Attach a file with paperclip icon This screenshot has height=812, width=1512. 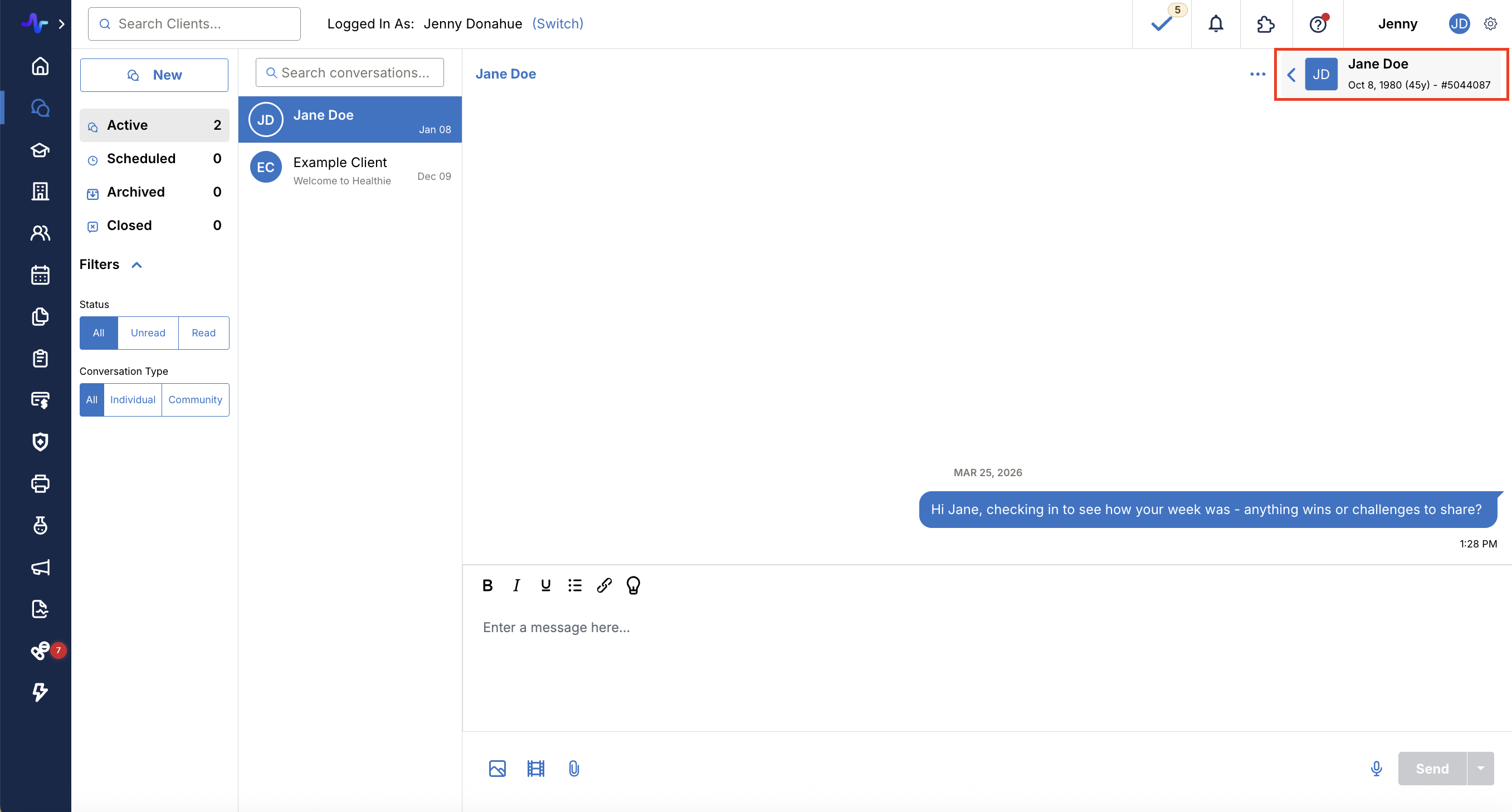(573, 768)
